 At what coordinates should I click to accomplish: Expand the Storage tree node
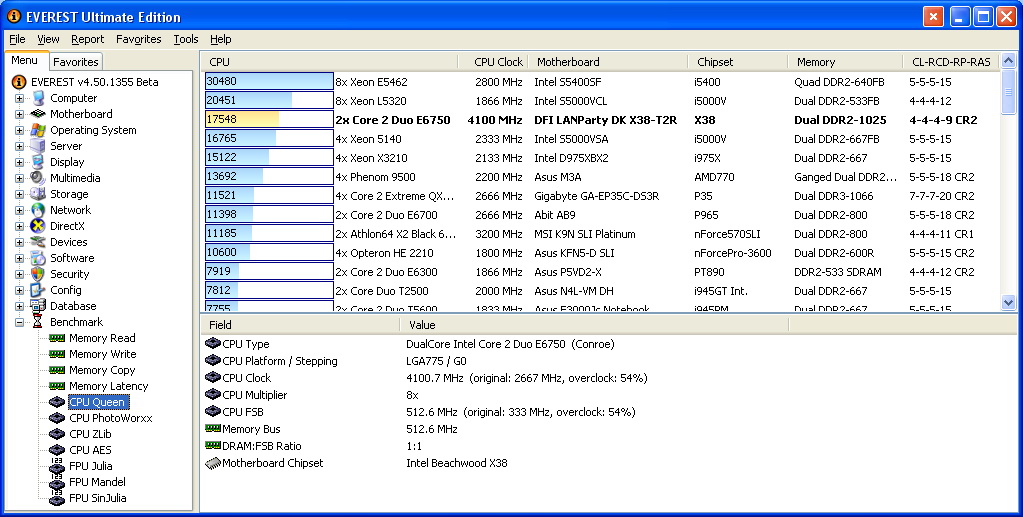click(x=19, y=194)
